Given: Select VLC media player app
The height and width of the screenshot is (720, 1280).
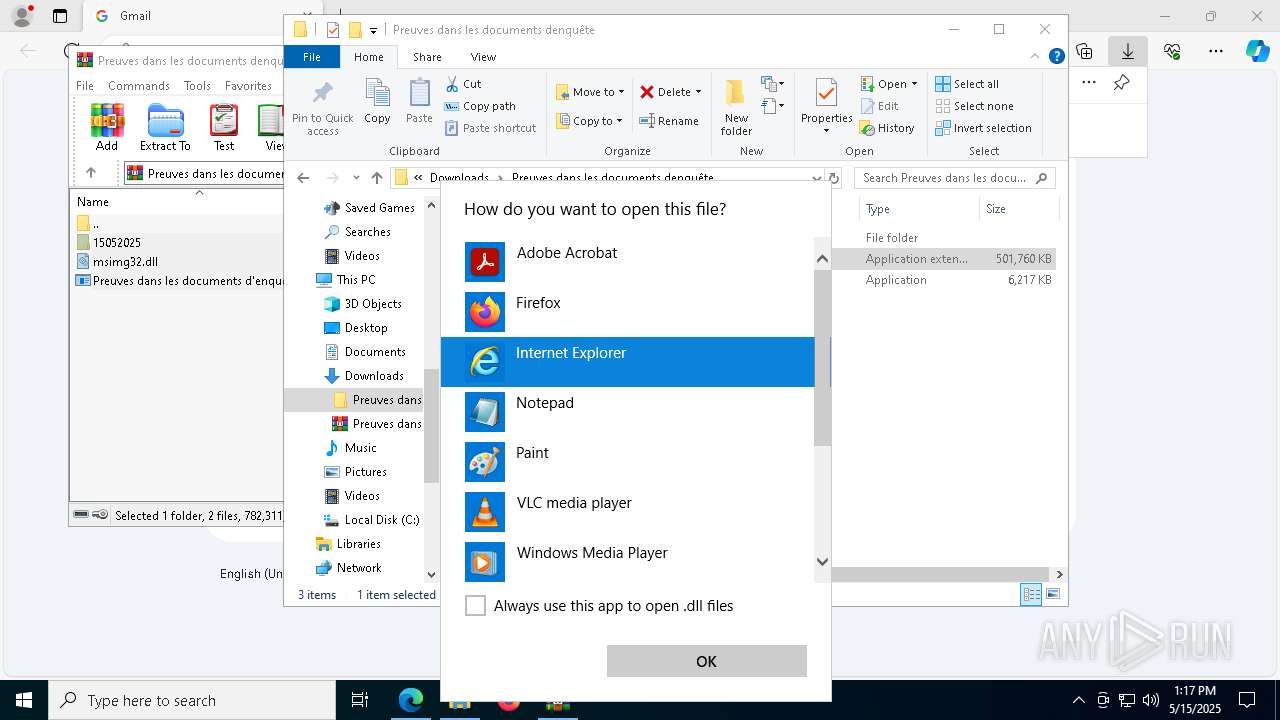Looking at the screenshot, I should pyautogui.click(x=627, y=512).
